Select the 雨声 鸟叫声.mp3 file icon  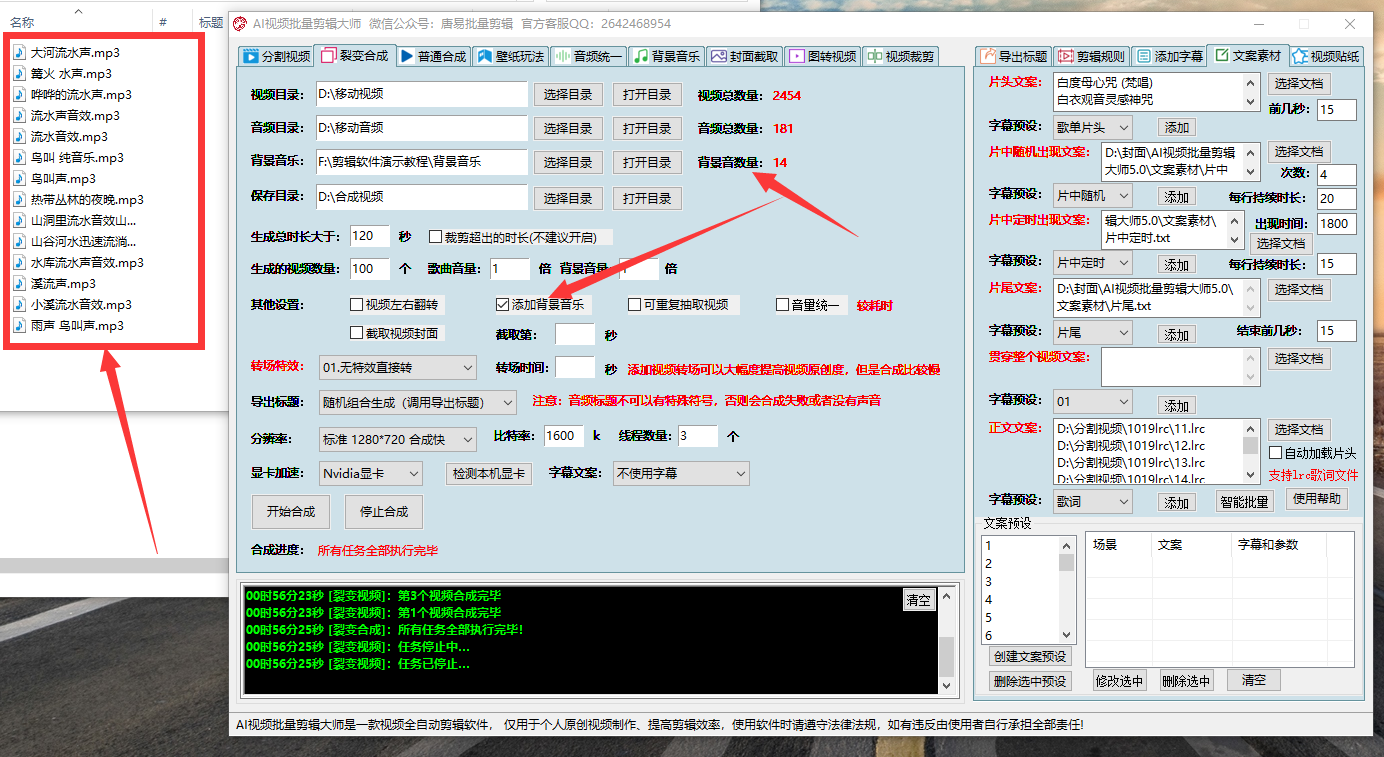coord(19,326)
